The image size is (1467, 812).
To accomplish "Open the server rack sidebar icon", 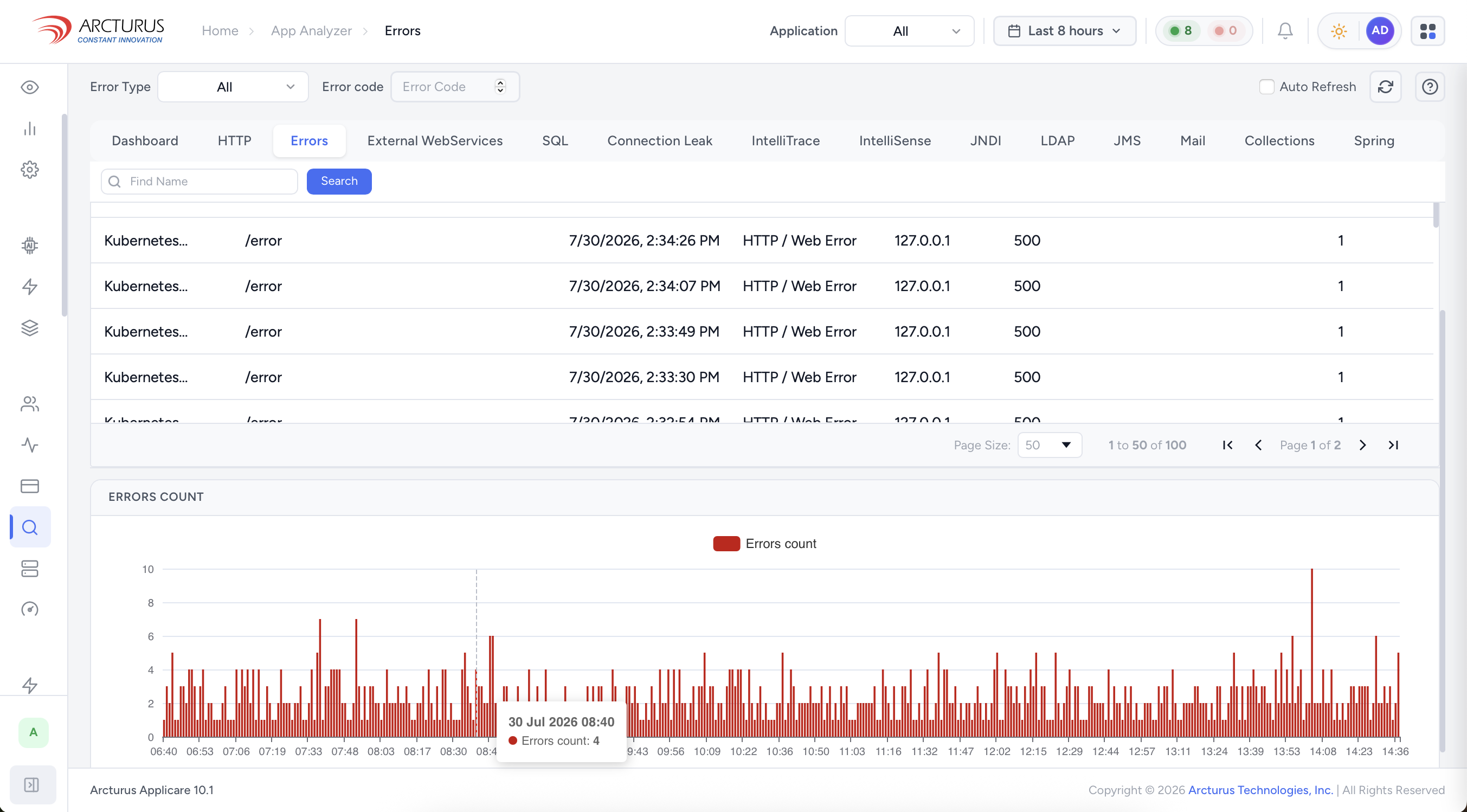I will 30,568.
